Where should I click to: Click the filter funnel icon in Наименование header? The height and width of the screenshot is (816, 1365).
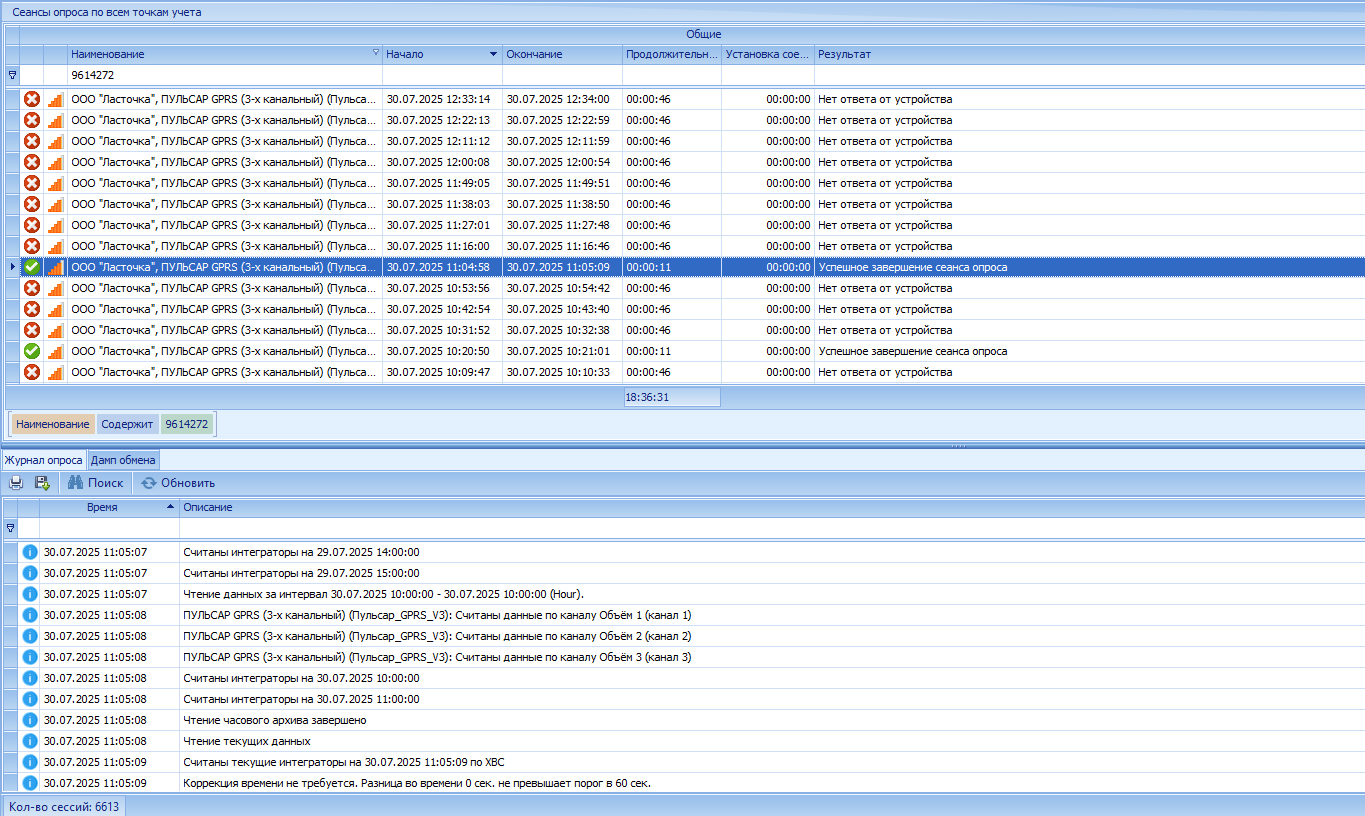[376, 53]
